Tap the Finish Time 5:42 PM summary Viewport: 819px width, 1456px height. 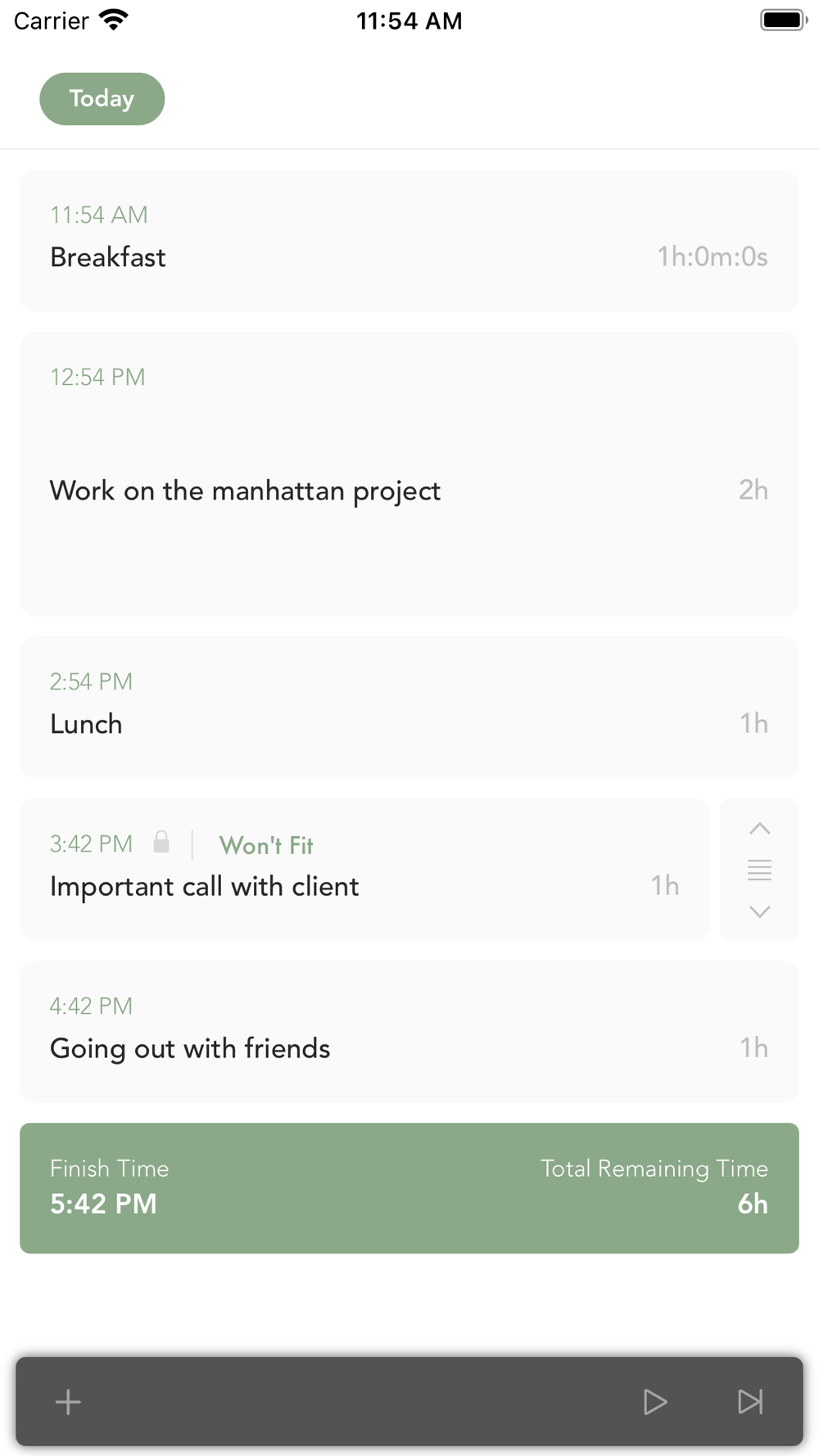click(x=110, y=1187)
